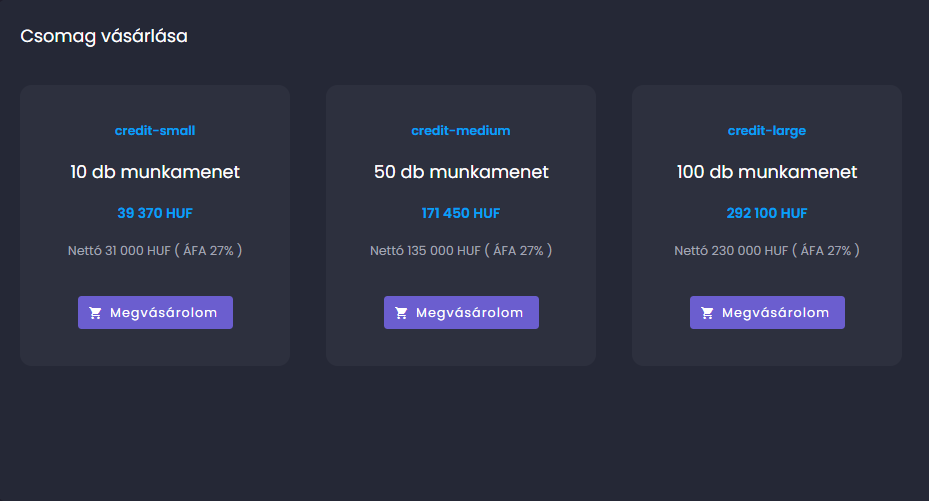
Task: Click the 39 370 HUF price
Action: pyautogui.click(x=155, y=213)
